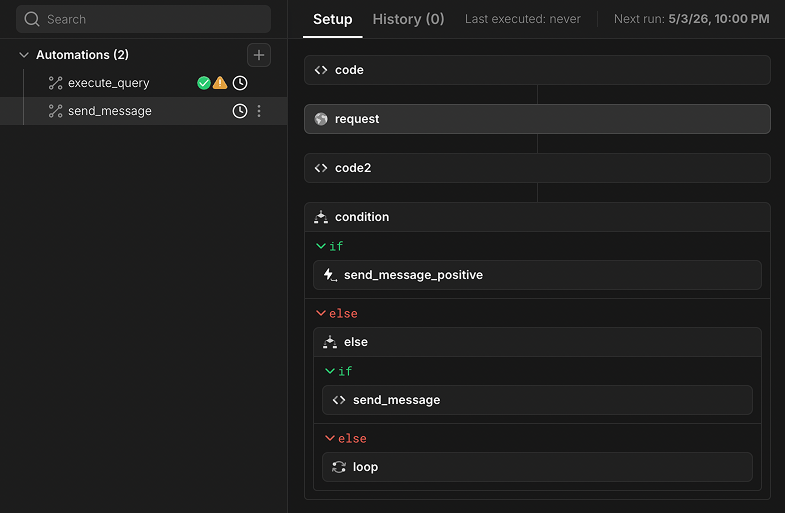Open the code step block

coord(537,70)
